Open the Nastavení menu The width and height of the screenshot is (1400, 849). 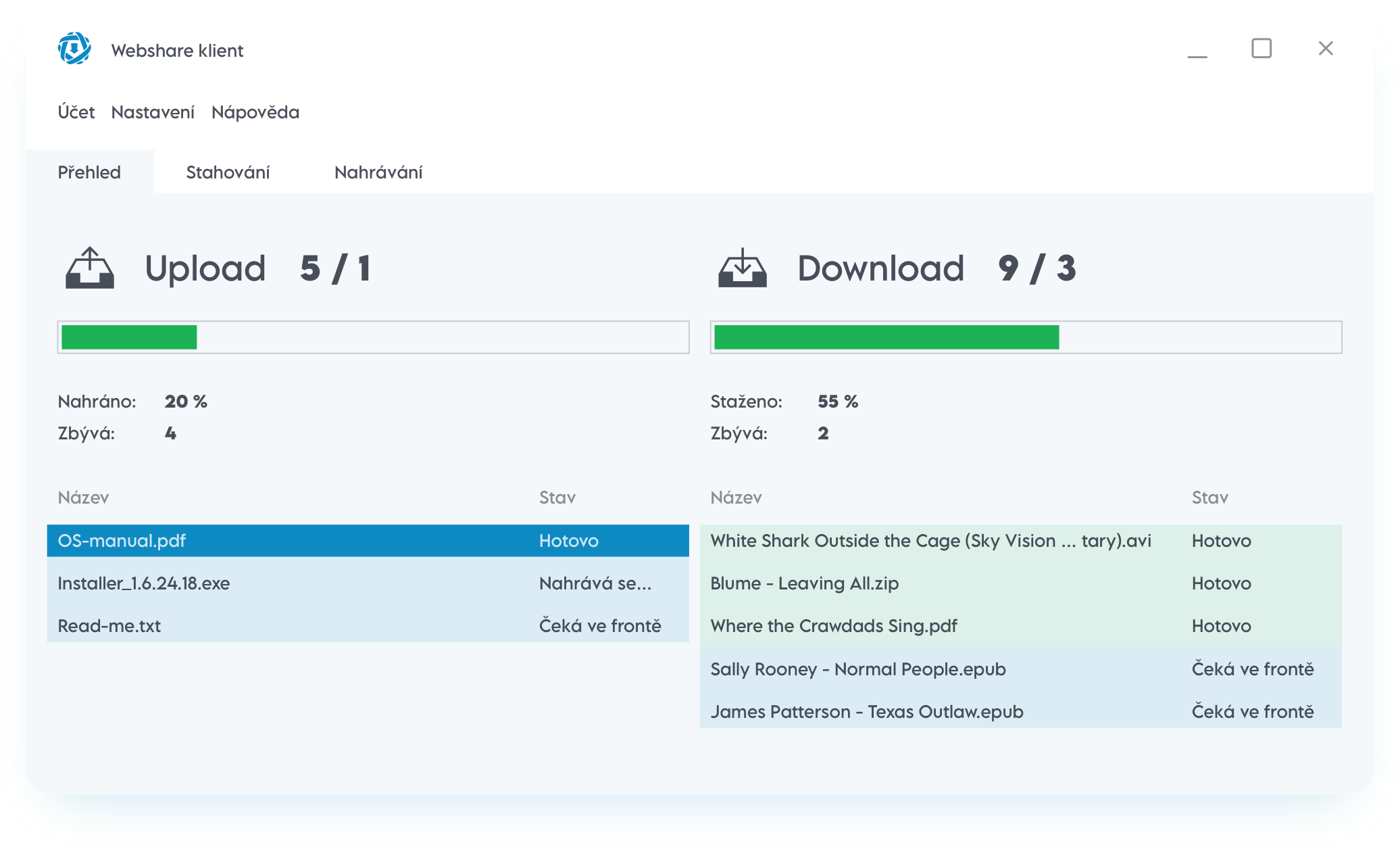pos(153,112)
